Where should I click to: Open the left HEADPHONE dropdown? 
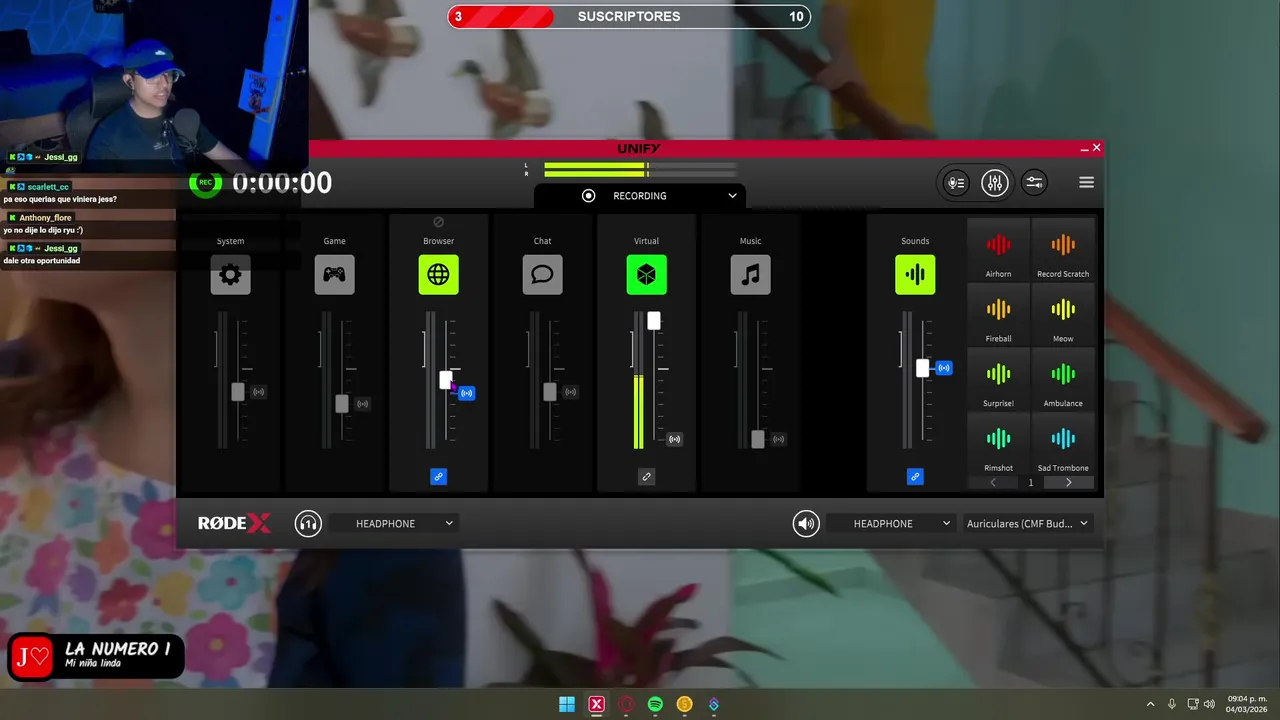[x=392, y=523]
